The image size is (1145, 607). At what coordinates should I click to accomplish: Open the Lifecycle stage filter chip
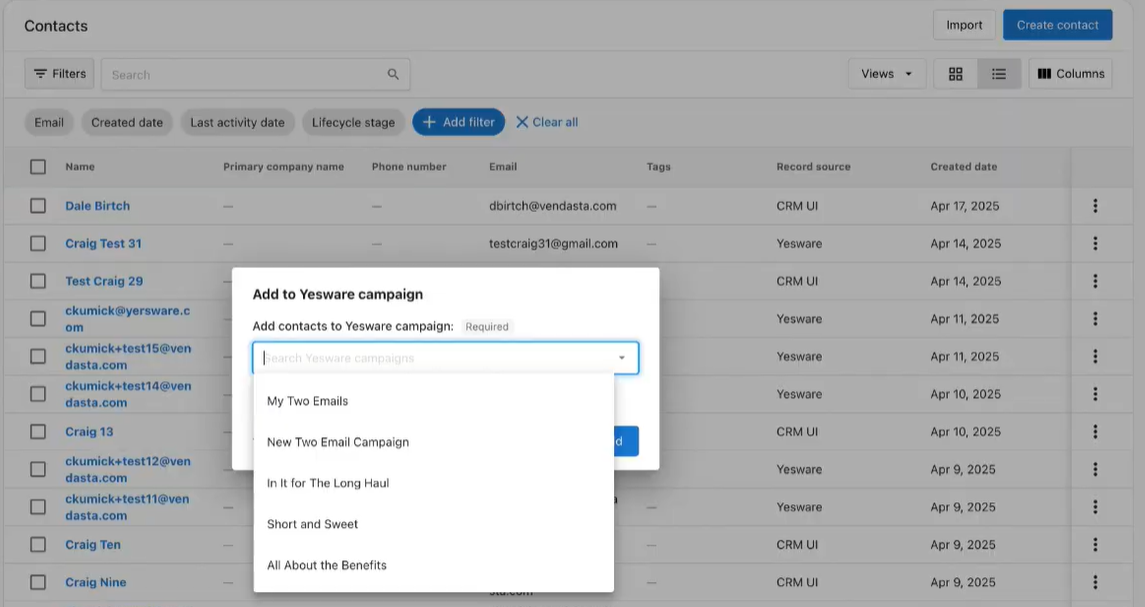pyautogui.click(x=353, y=122)
